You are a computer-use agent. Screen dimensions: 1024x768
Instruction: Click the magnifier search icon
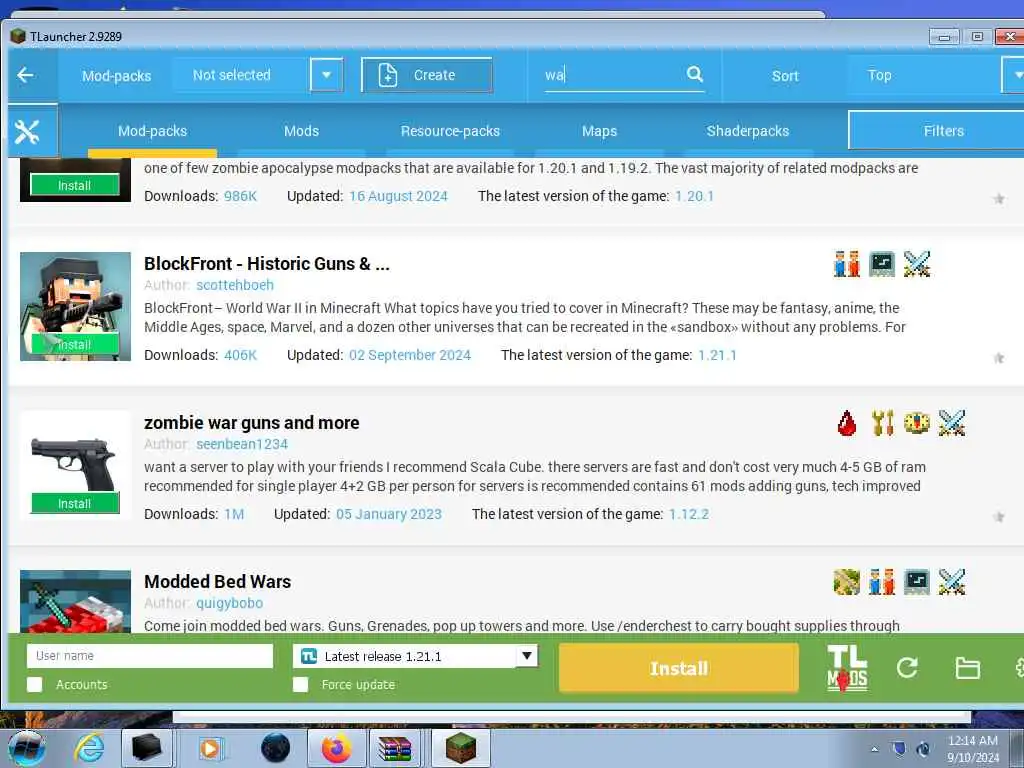tap(695, 74)
